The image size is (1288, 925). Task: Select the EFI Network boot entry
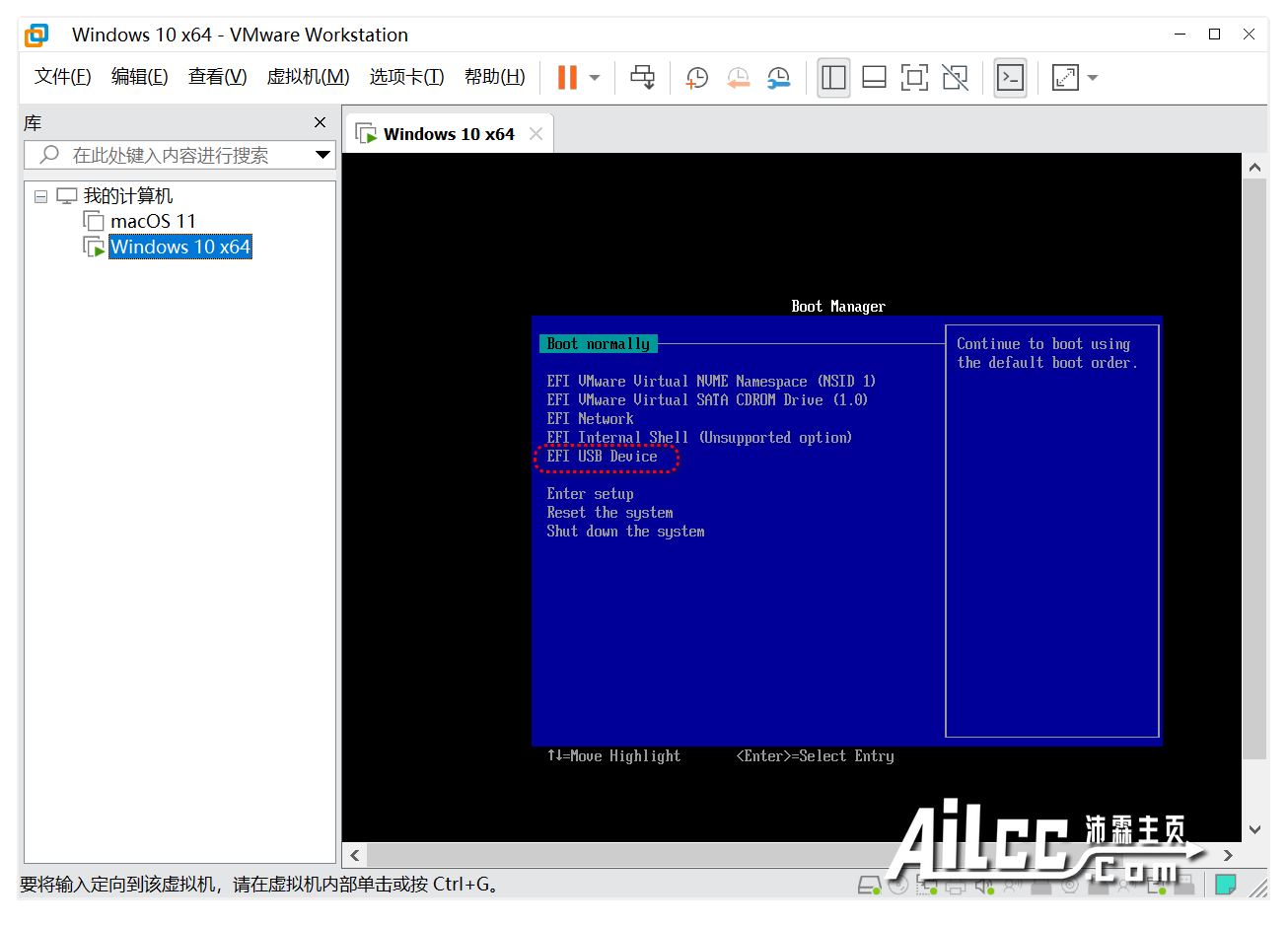click(x=590, y=419)
